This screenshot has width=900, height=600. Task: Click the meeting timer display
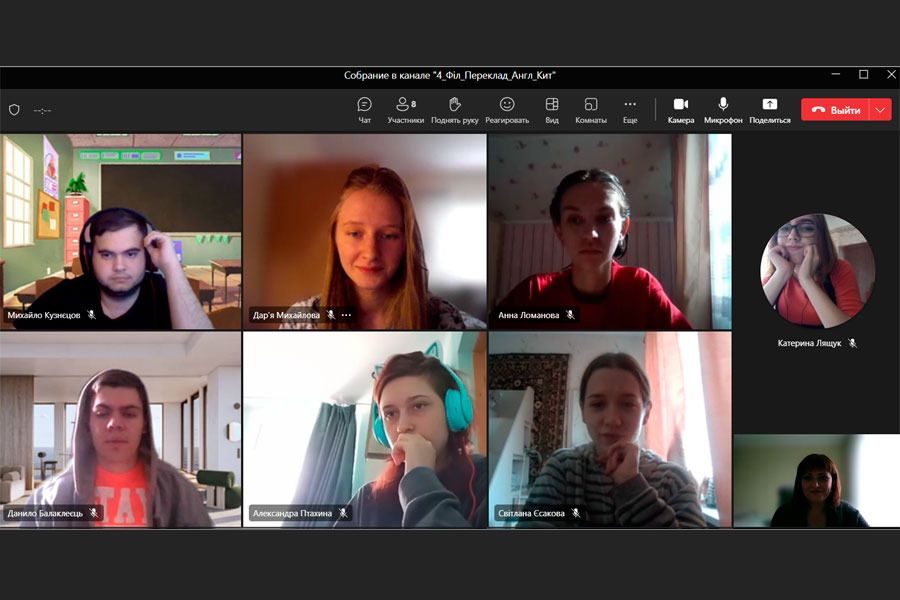tap(42, 110)
